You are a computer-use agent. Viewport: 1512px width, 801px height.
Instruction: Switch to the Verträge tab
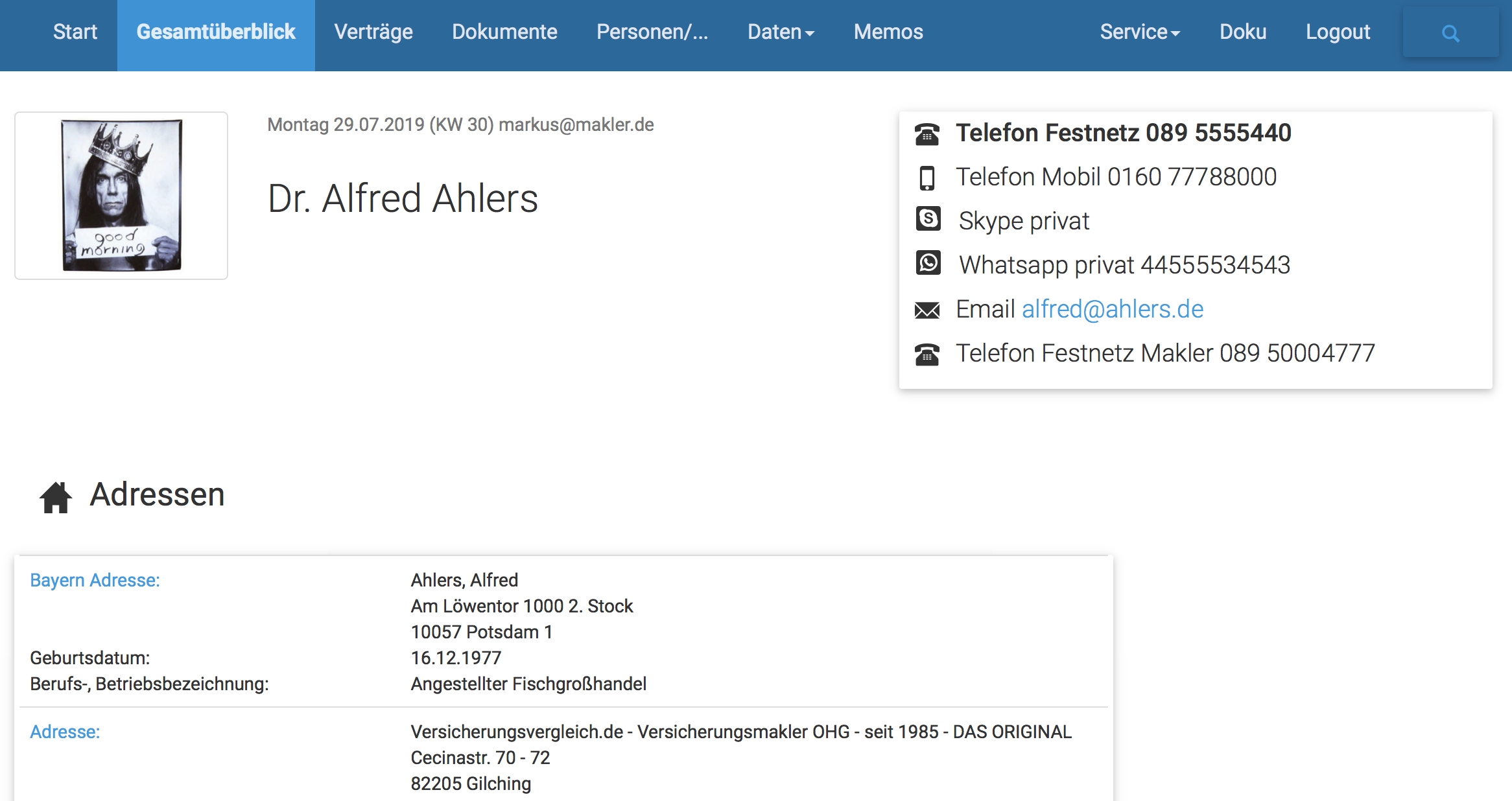point(373,32)
